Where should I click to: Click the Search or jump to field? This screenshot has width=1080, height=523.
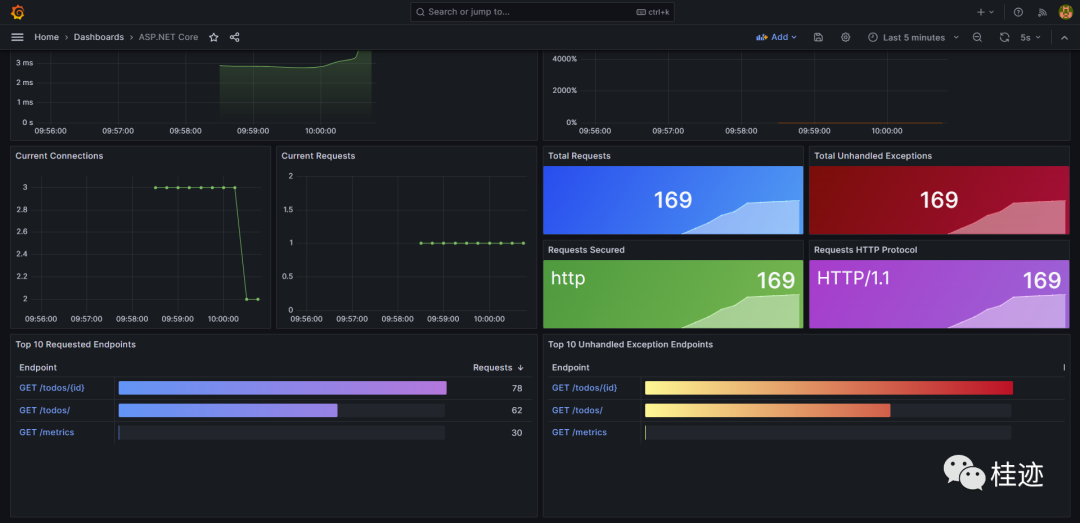click(x=543, y=12)
